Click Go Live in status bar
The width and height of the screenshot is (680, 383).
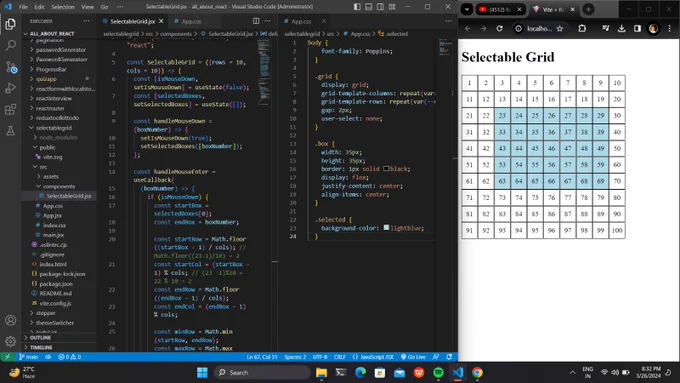(413, 357)
